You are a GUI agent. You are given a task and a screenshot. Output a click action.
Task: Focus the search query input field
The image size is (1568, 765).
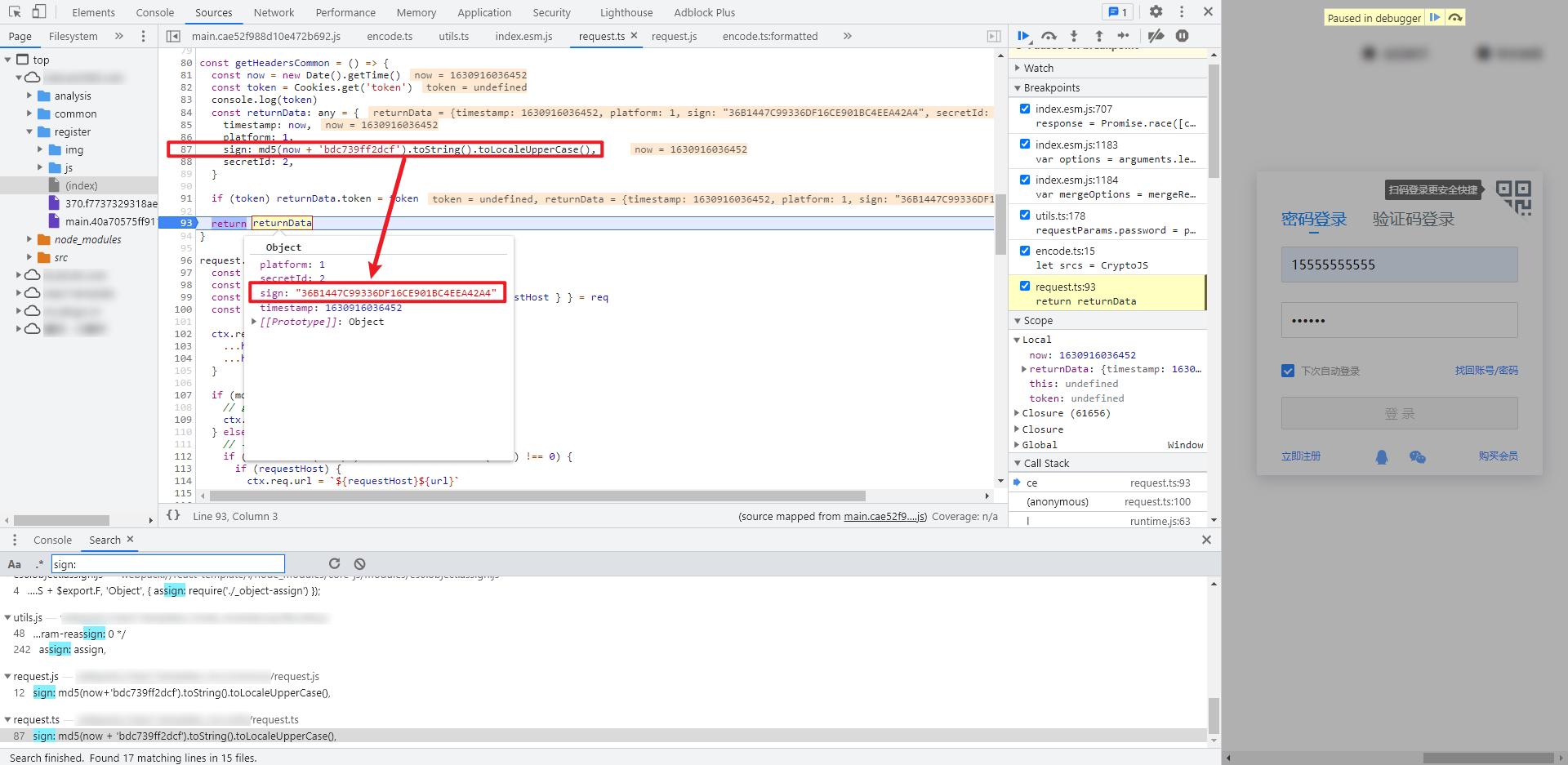[168, 564]
